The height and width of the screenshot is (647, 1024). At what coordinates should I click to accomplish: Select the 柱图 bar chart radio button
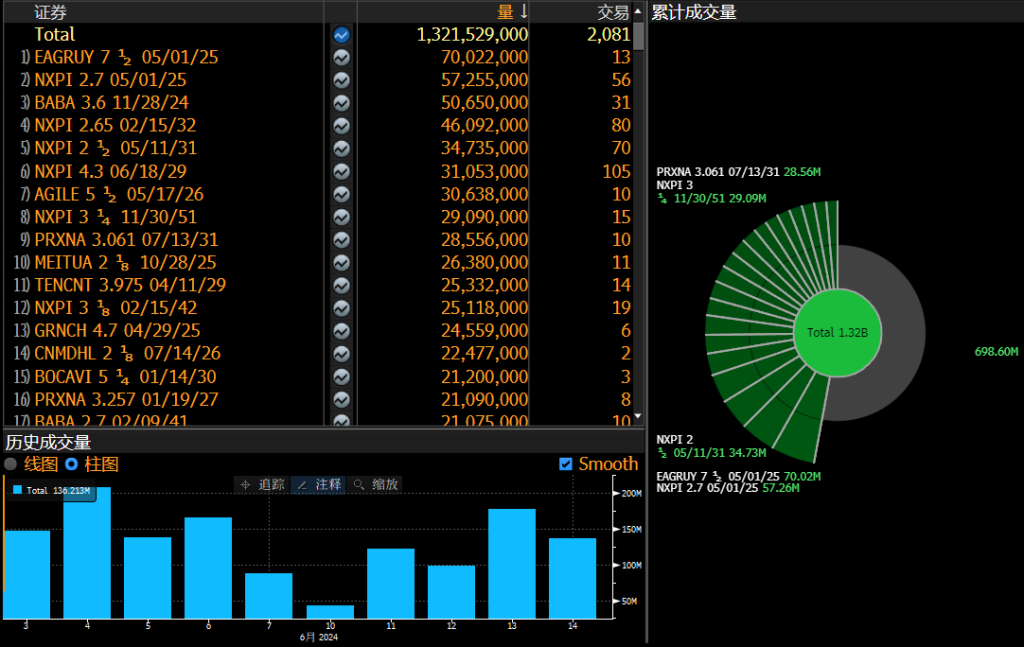tap(71, 464)
